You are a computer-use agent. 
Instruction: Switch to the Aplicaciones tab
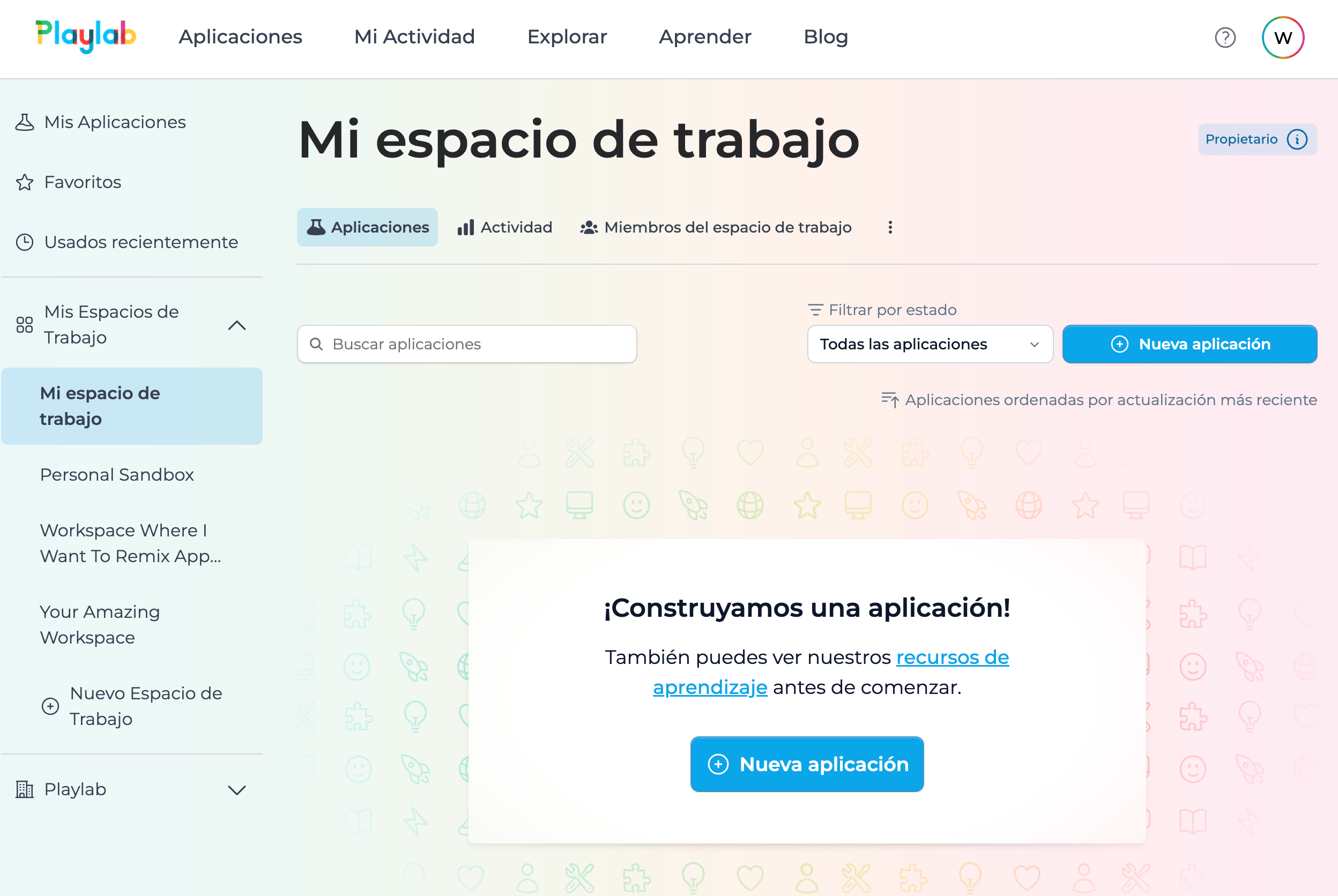click(368, 227)
